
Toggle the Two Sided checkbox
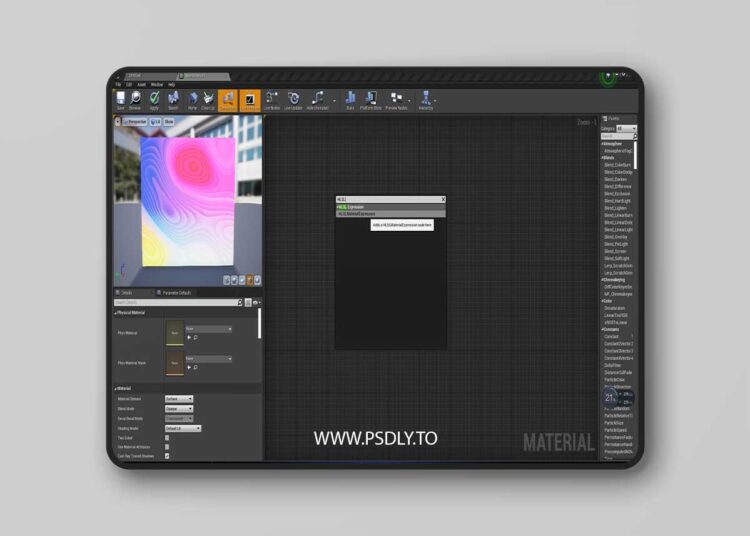point(167,437)
